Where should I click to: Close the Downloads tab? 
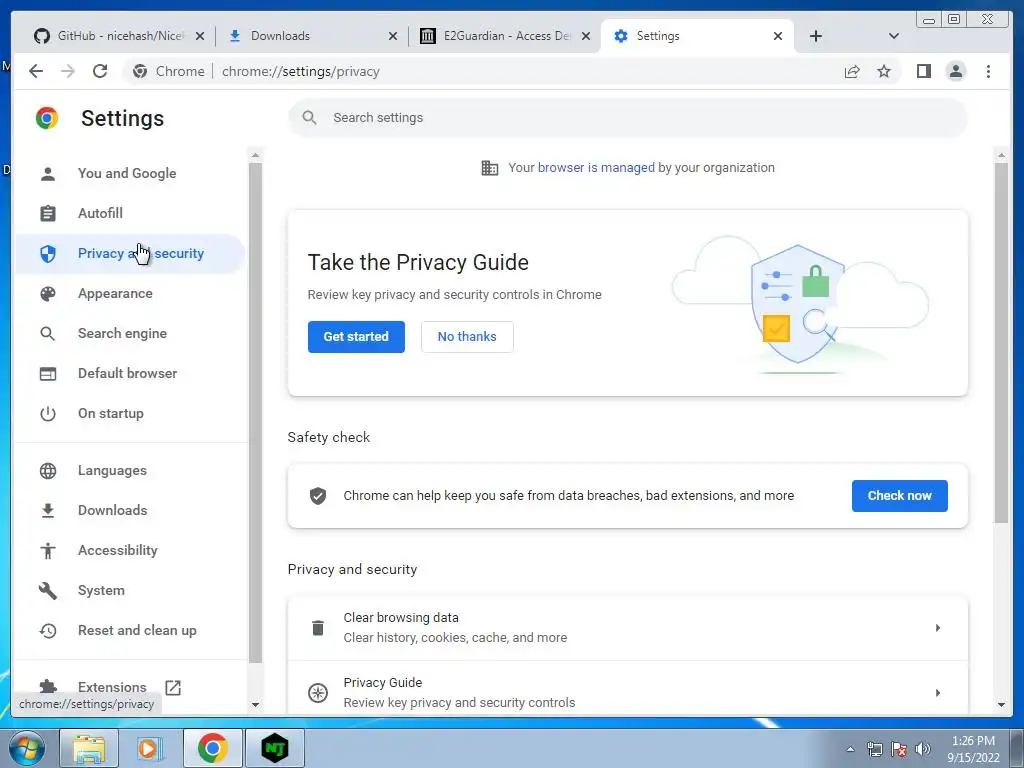[x=392, y=36]
